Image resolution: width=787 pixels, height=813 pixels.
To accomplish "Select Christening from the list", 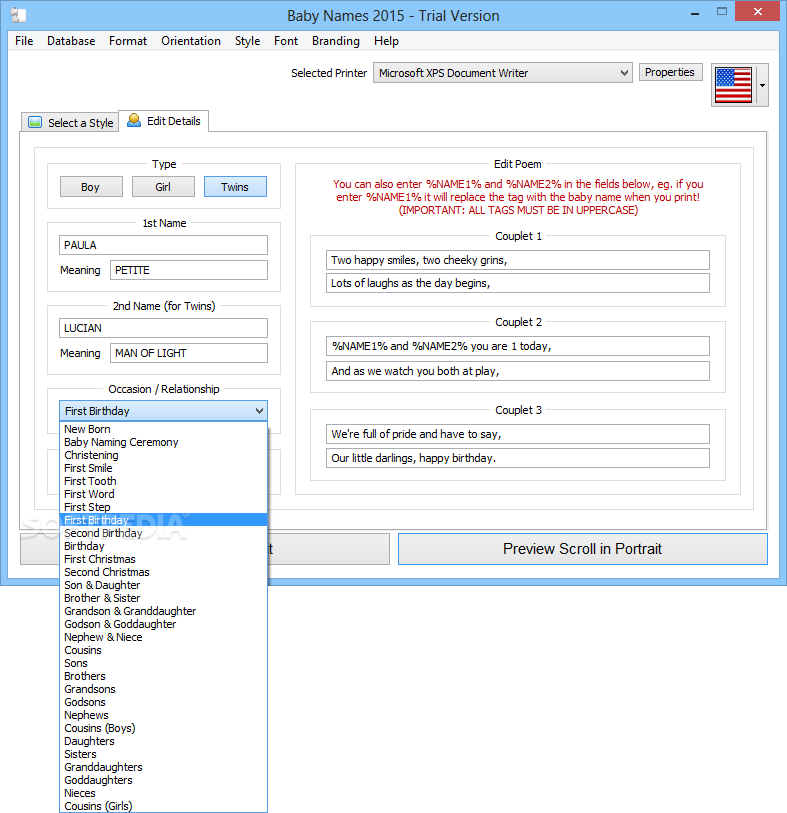I will 163,455.
